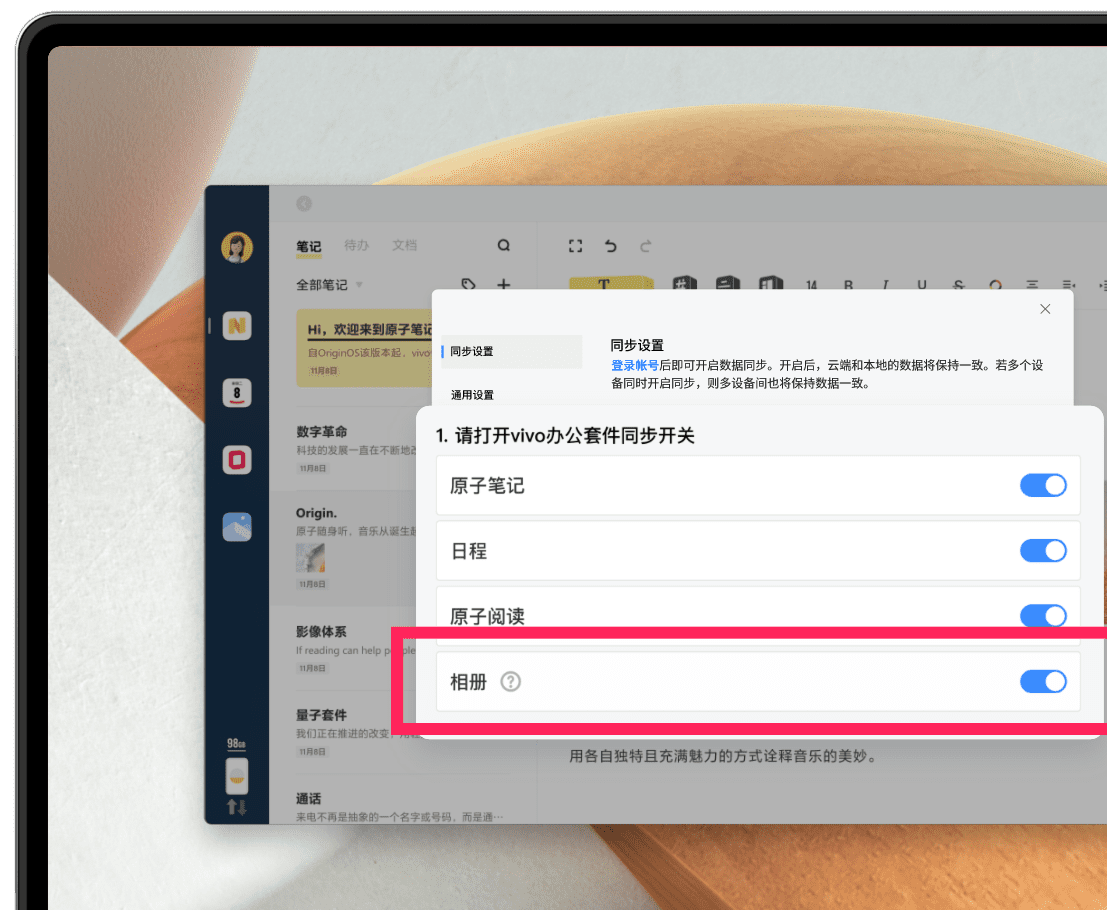The width and height of the screenshot is (1107, 910).
Task: Open the text color picker circle
Action: 995,285
